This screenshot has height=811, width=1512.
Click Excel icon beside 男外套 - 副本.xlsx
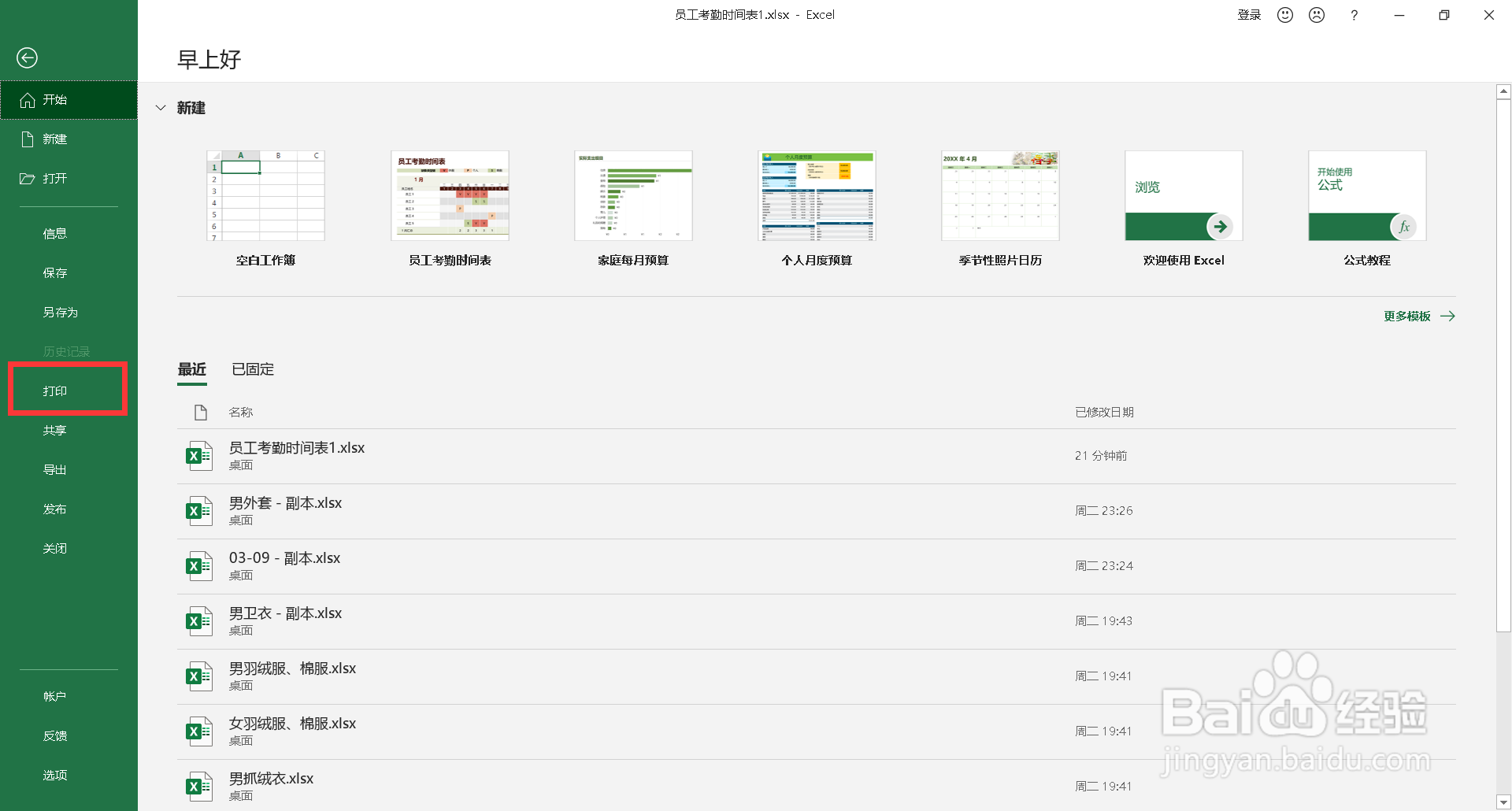[x=199, y=511]
